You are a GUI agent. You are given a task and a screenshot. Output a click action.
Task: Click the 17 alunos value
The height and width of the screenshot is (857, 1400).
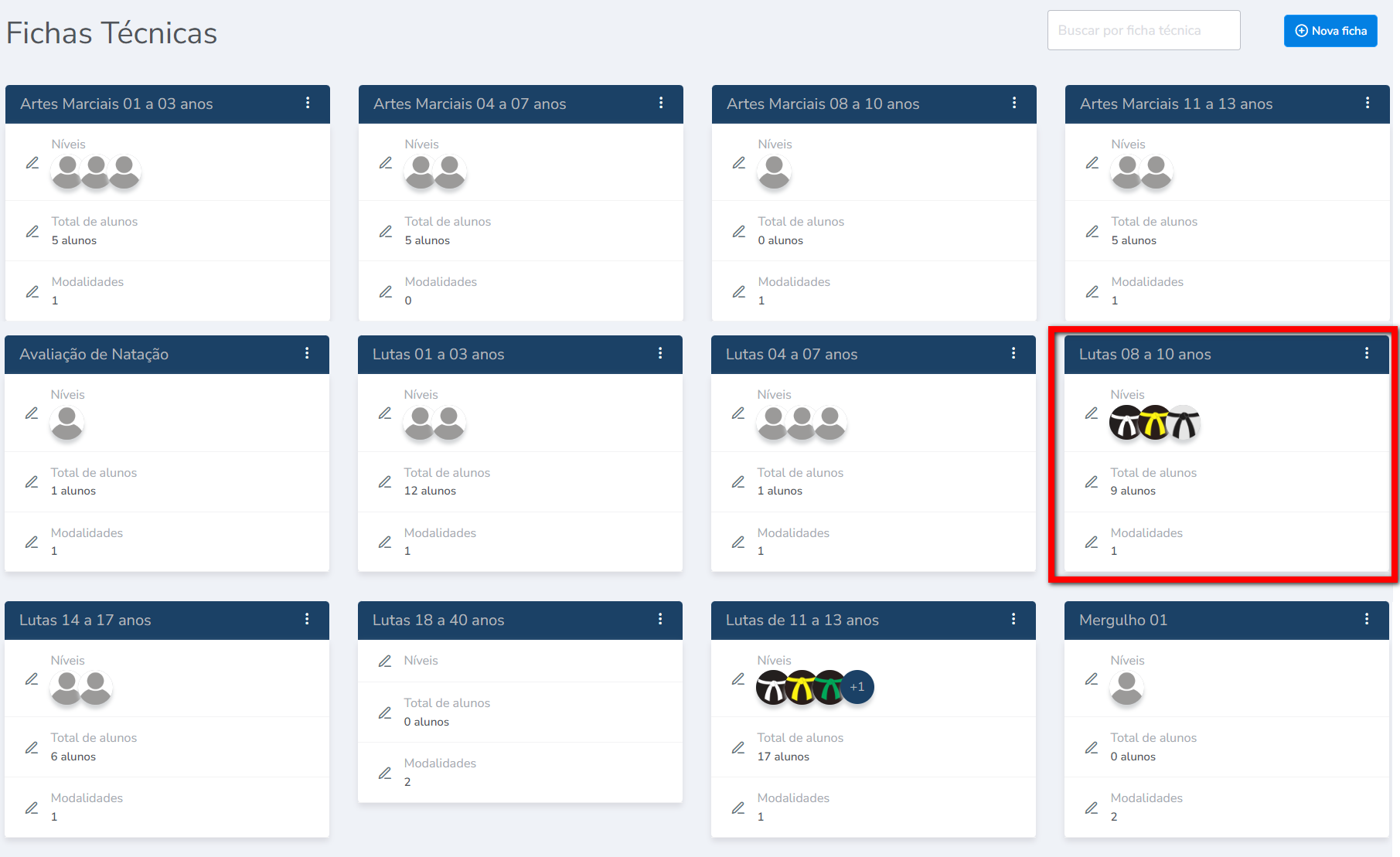tap(783, 757)
